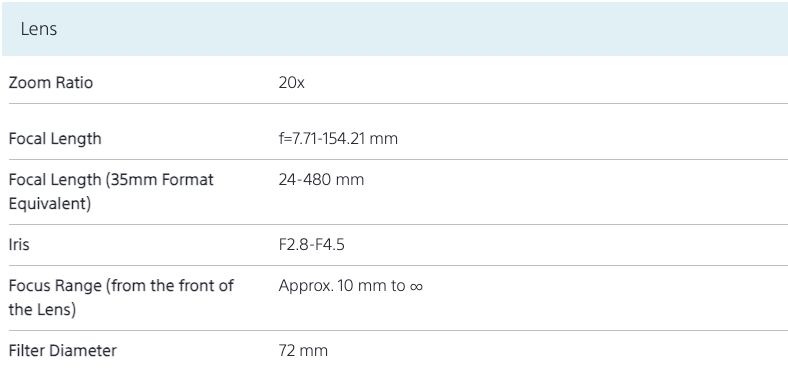Click the word Equivalent in focal length label
Viewport: 788px width, 391px height.
tap(50, 204)
